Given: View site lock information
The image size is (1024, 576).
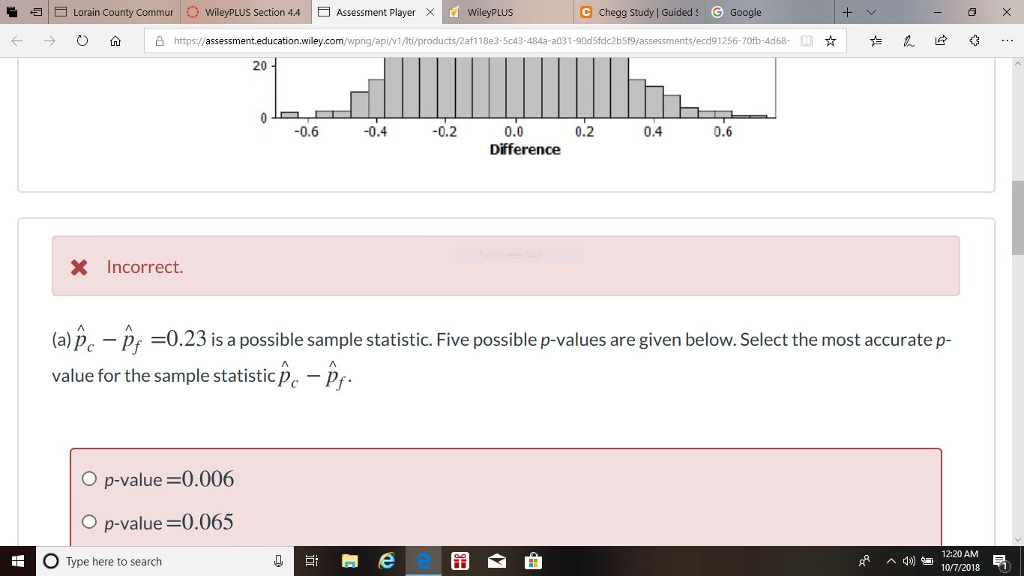Looking at the screenshot, I should pos(159,40).
